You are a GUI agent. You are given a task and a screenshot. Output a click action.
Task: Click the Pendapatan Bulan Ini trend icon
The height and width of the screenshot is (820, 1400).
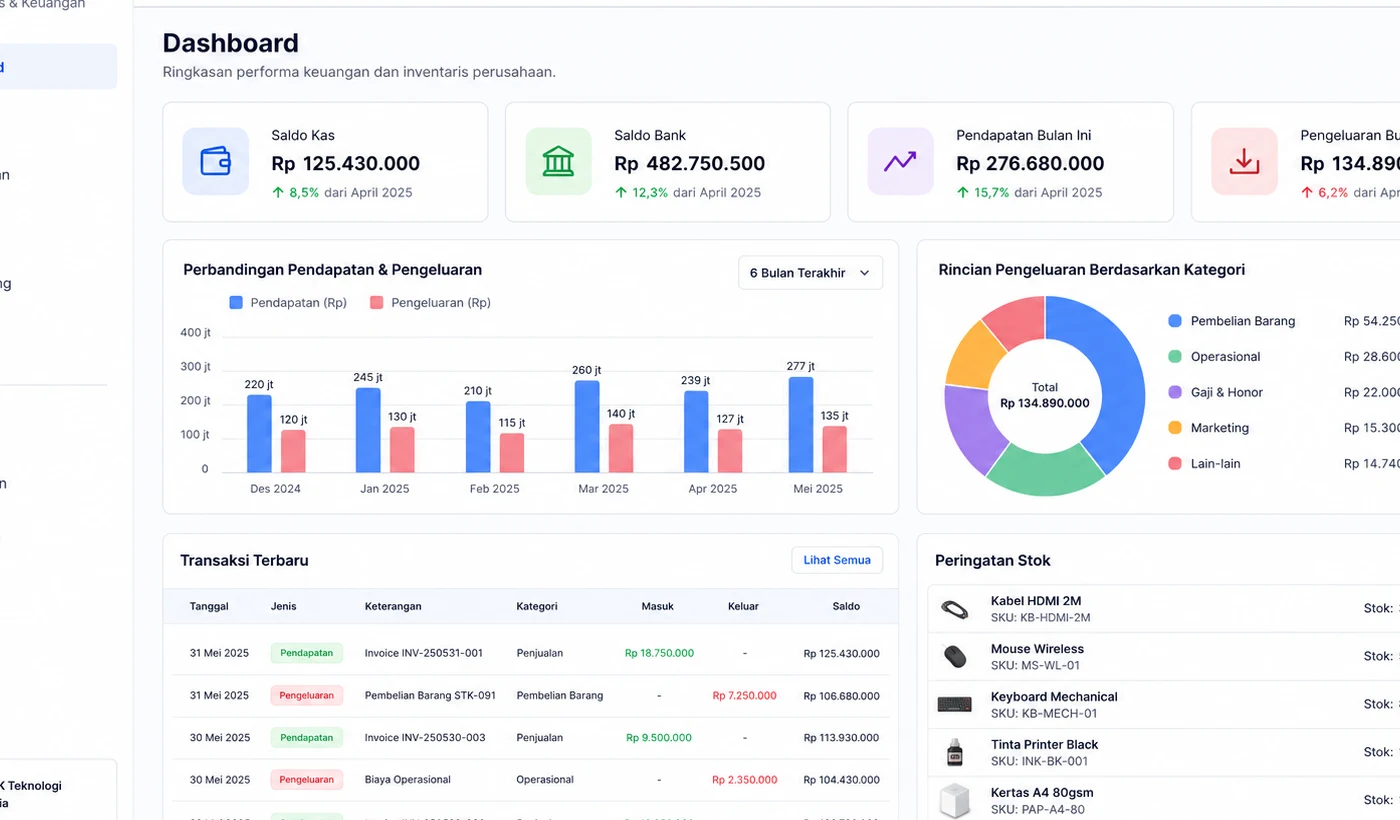[900, 161]
